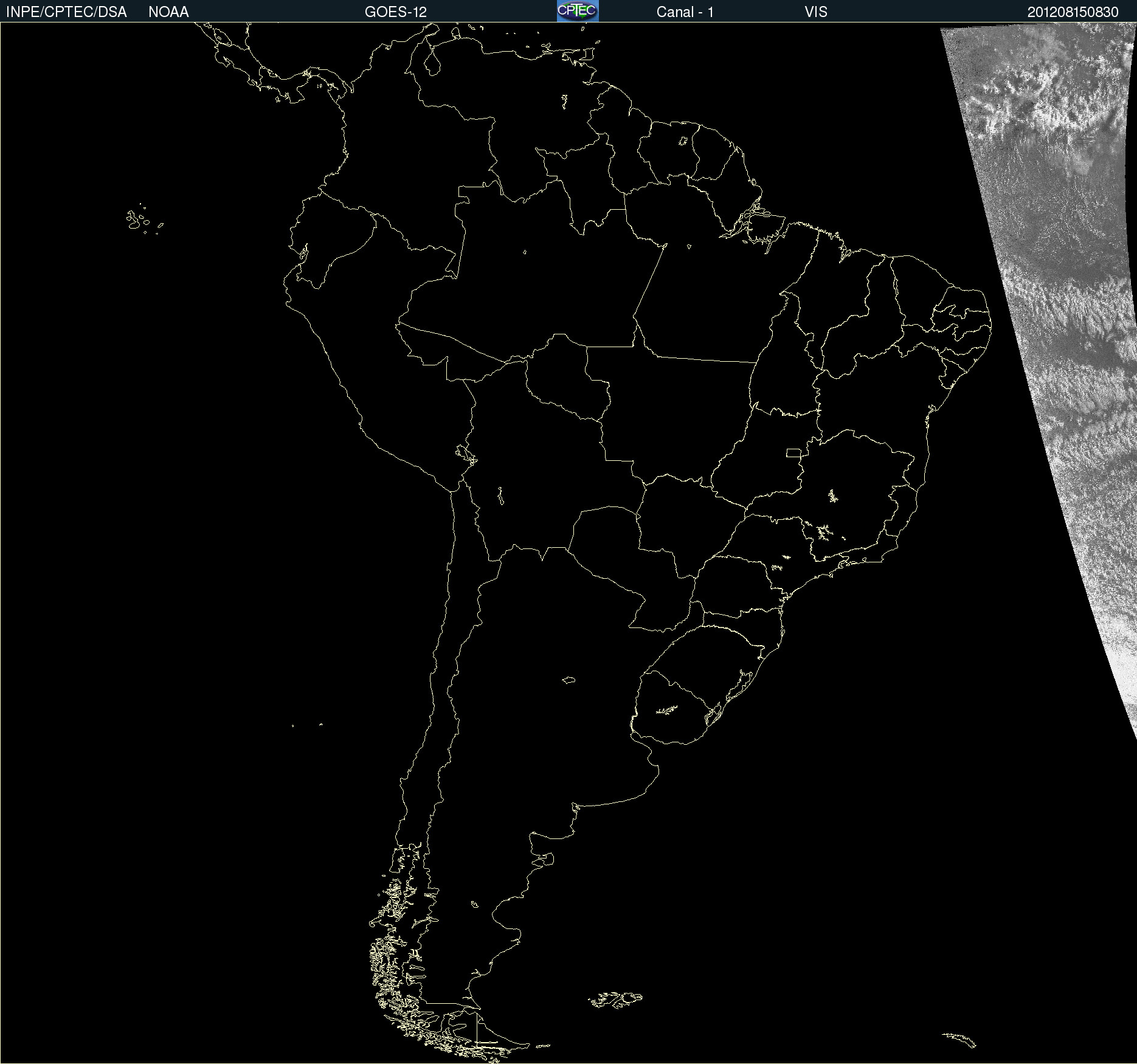Click the GOES-12 satellite label
Viewport: 1137px width, 1064px height.
(x=396, y=12)
